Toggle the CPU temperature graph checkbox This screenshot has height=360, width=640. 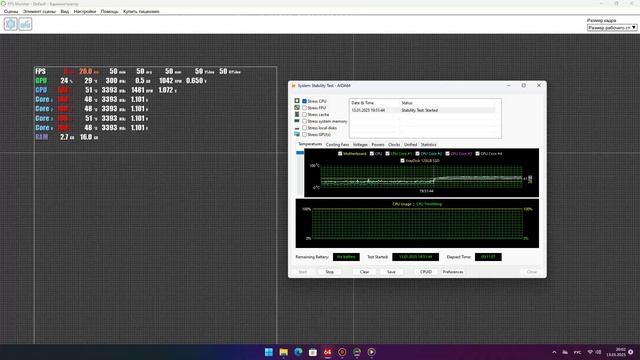372,153
